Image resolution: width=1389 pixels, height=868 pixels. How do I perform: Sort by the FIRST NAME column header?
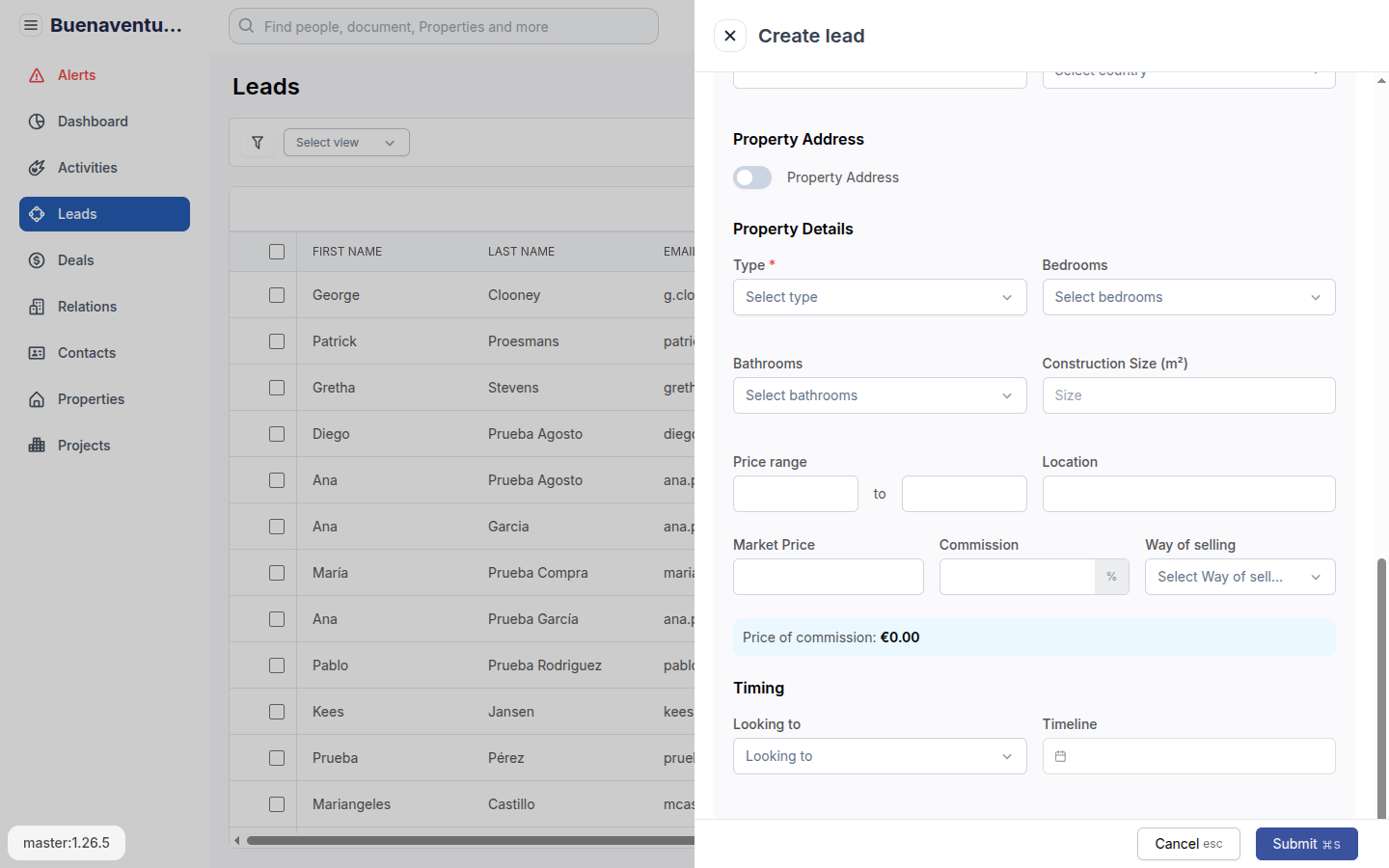coord(347,252)
